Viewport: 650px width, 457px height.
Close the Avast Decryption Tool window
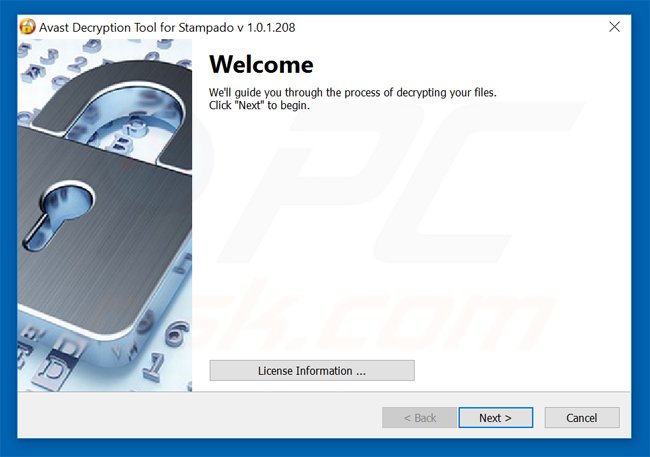[x=614, y=27]
